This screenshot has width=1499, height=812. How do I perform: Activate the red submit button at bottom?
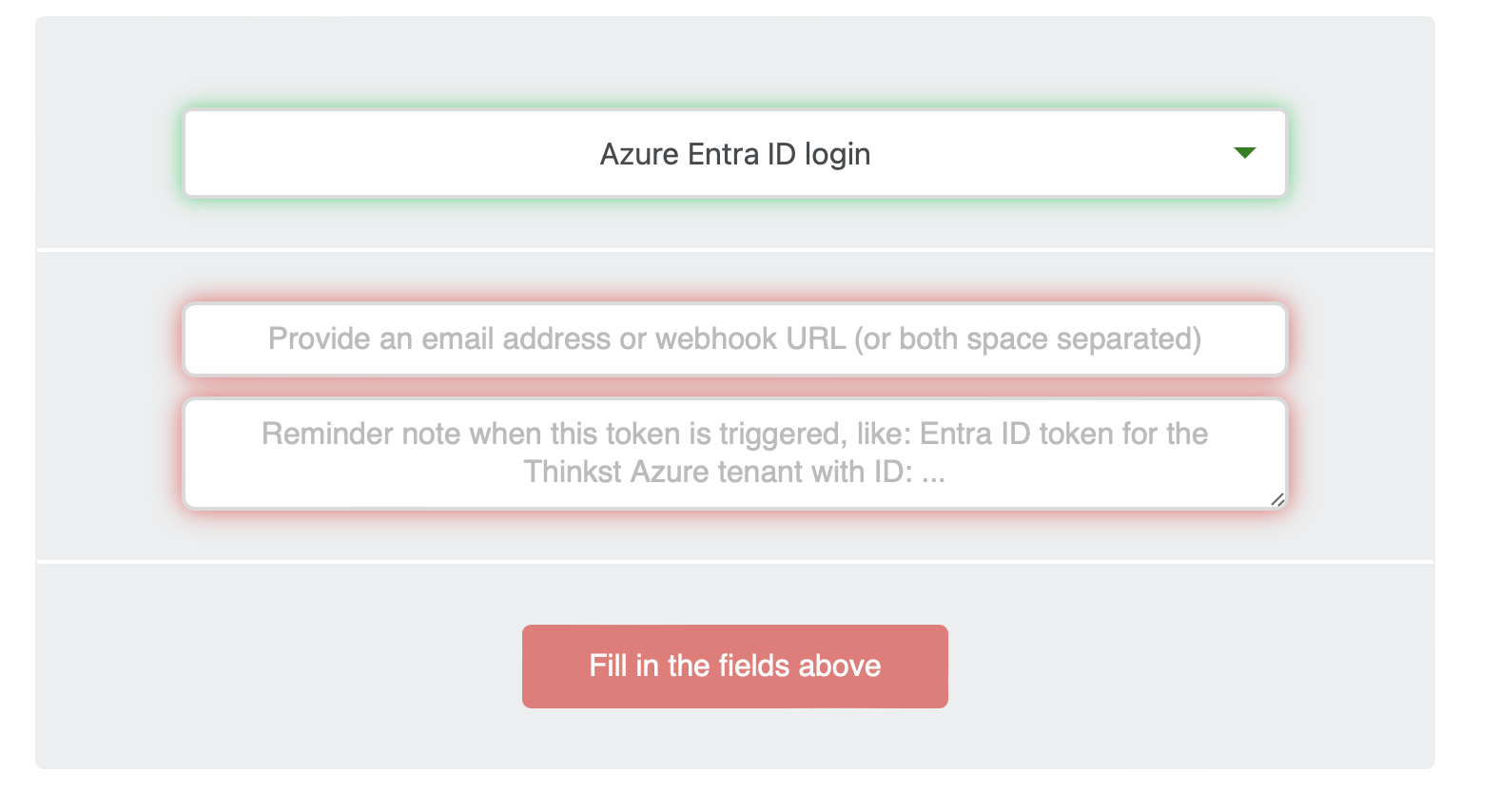(735, 667)
